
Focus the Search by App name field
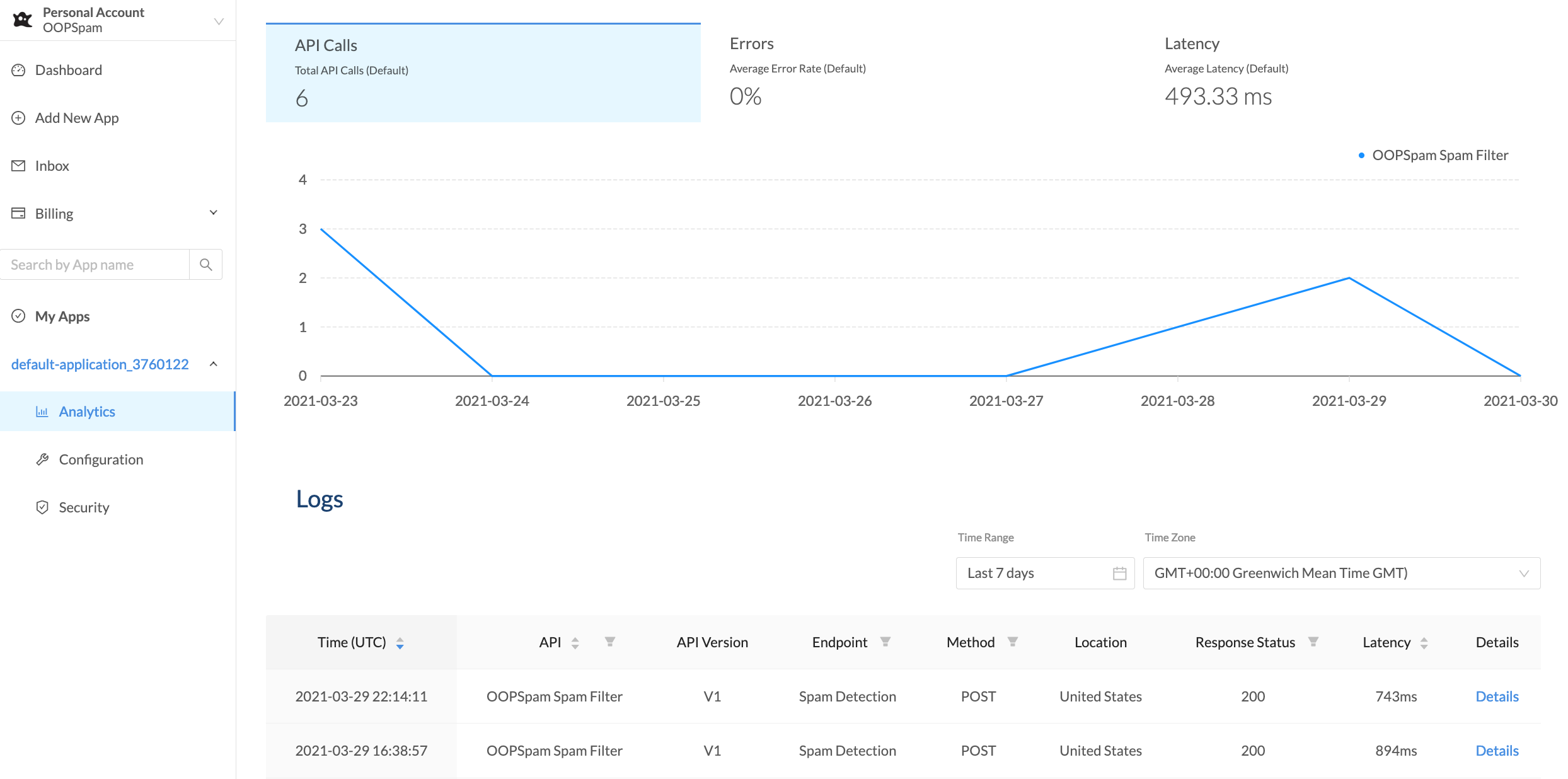pos(95,265)
